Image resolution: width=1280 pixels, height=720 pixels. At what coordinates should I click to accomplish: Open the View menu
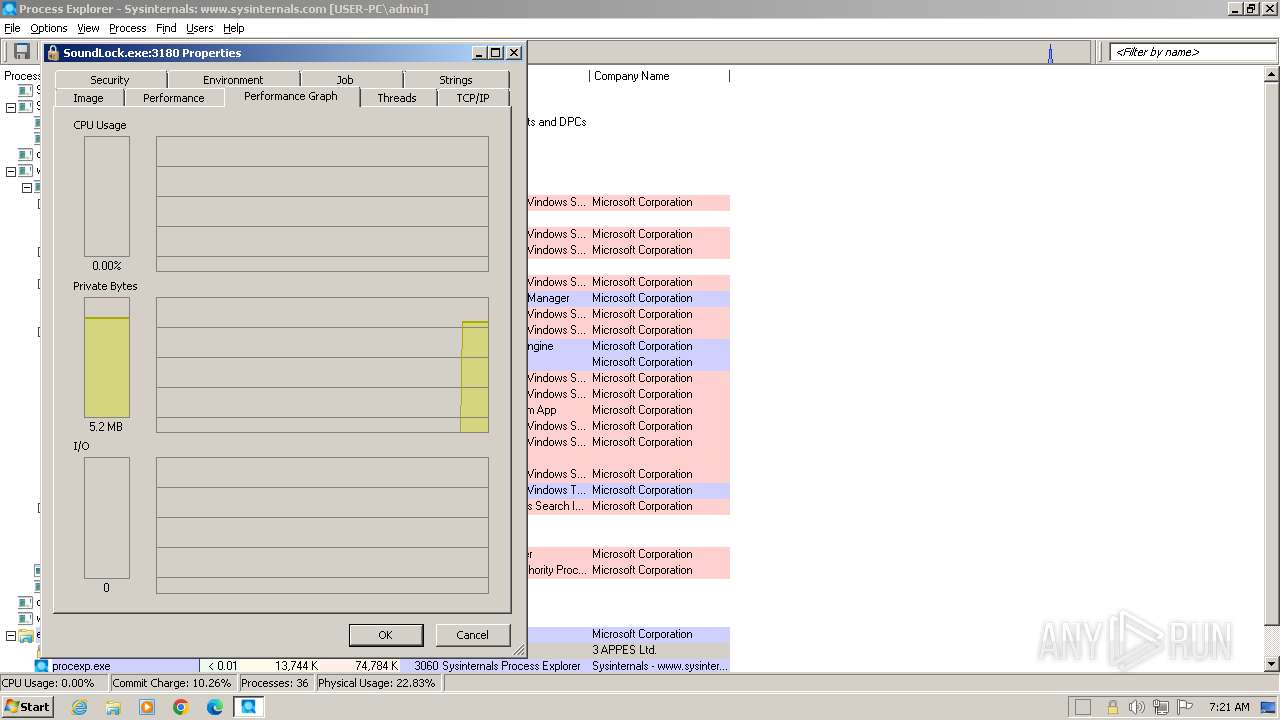coord(88,28)
